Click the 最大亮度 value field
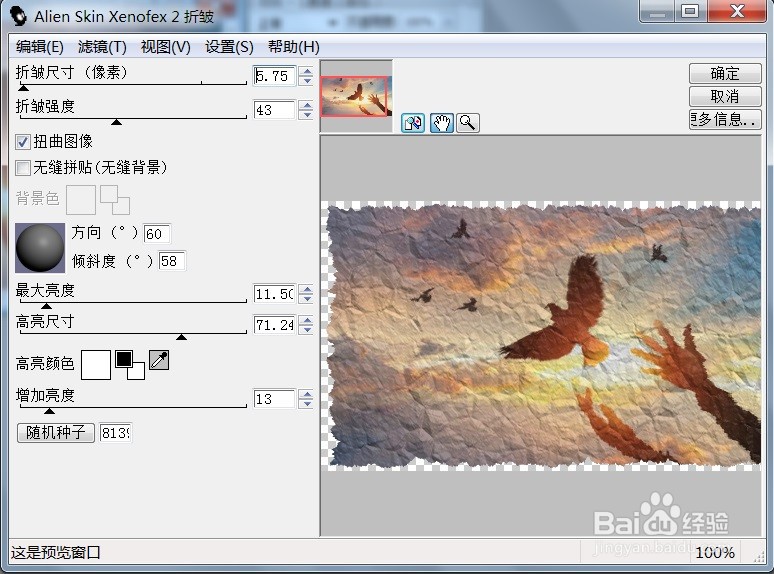This screenshot has width=774, height=574. point(274,294)
